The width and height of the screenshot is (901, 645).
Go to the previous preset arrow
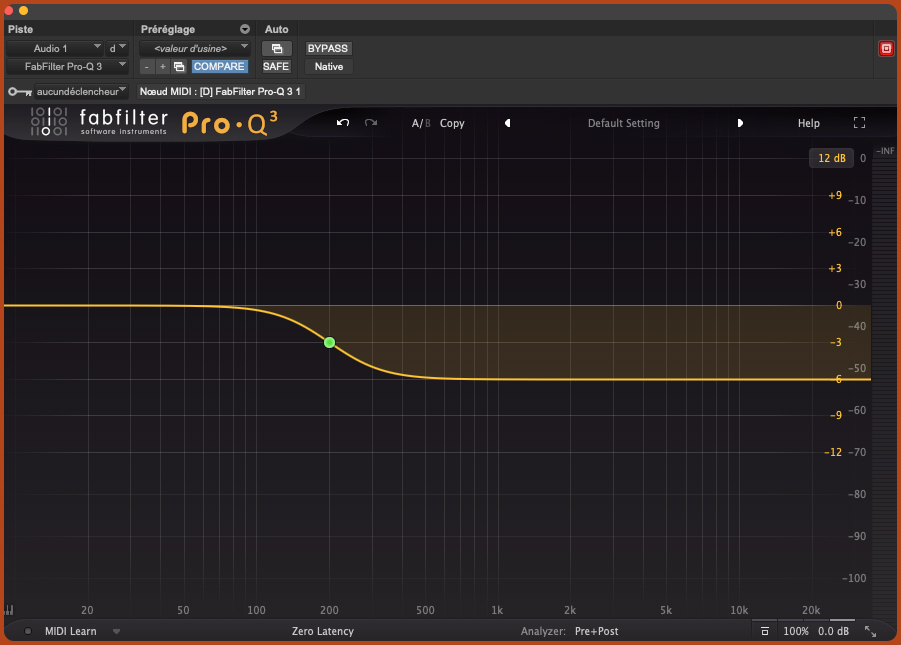pyautogui.click(x=507, y=123)
